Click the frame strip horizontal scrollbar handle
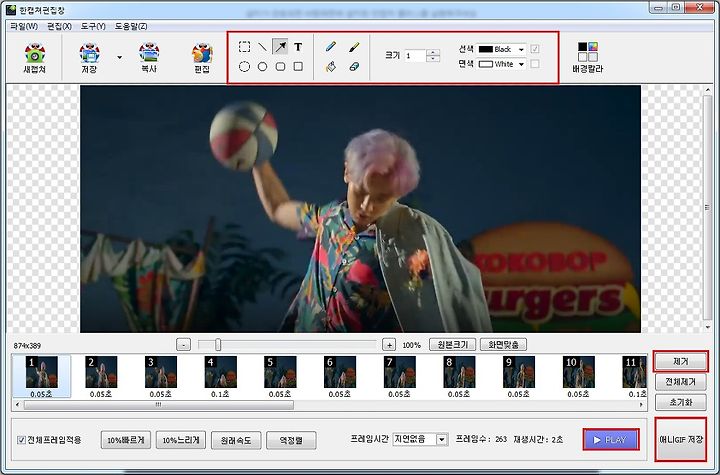Screen dimensions: 720x475 158,405
